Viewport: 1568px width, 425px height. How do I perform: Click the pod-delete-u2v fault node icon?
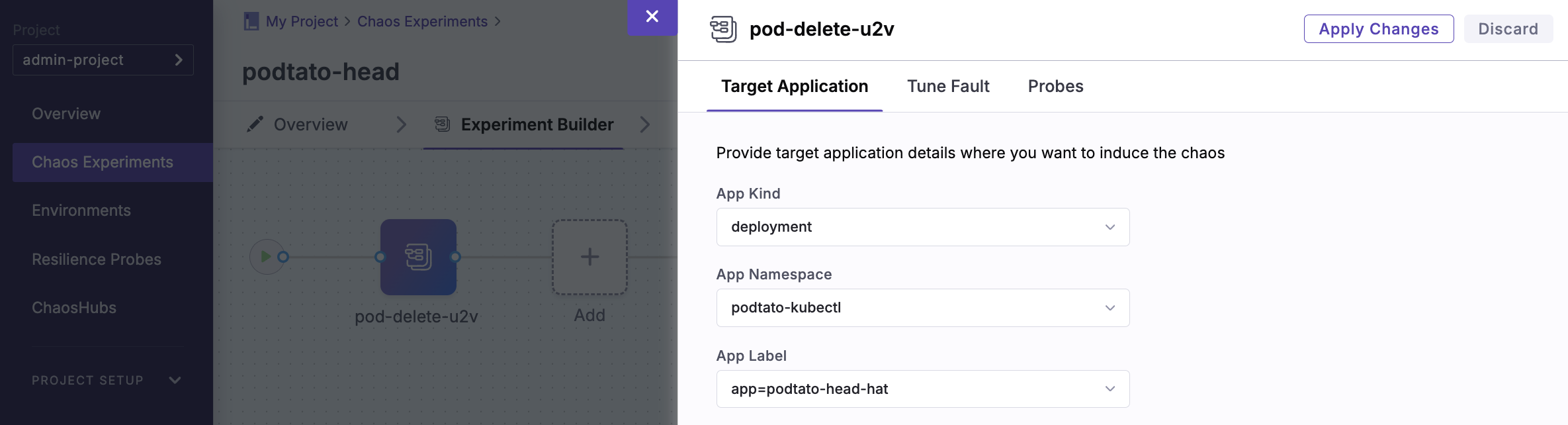(418, 257)
